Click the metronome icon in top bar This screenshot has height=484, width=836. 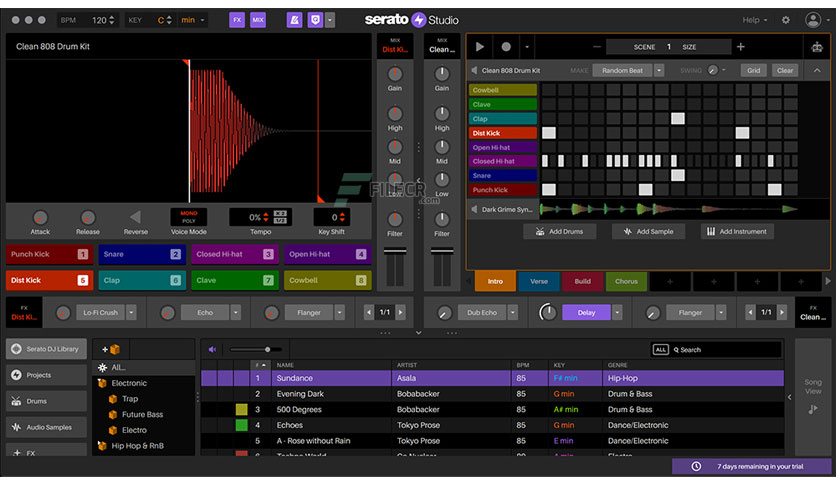click(x=294, y=20)
